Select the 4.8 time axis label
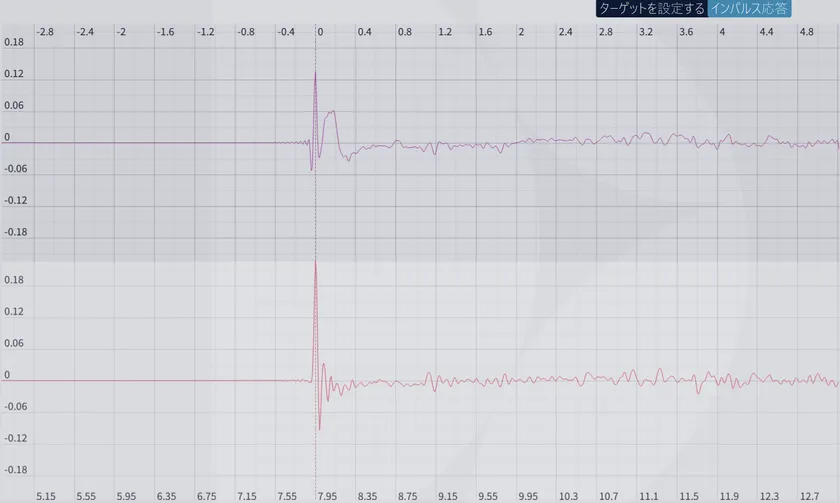The height and width of the screenshot is (503, 840). point(806,32)
